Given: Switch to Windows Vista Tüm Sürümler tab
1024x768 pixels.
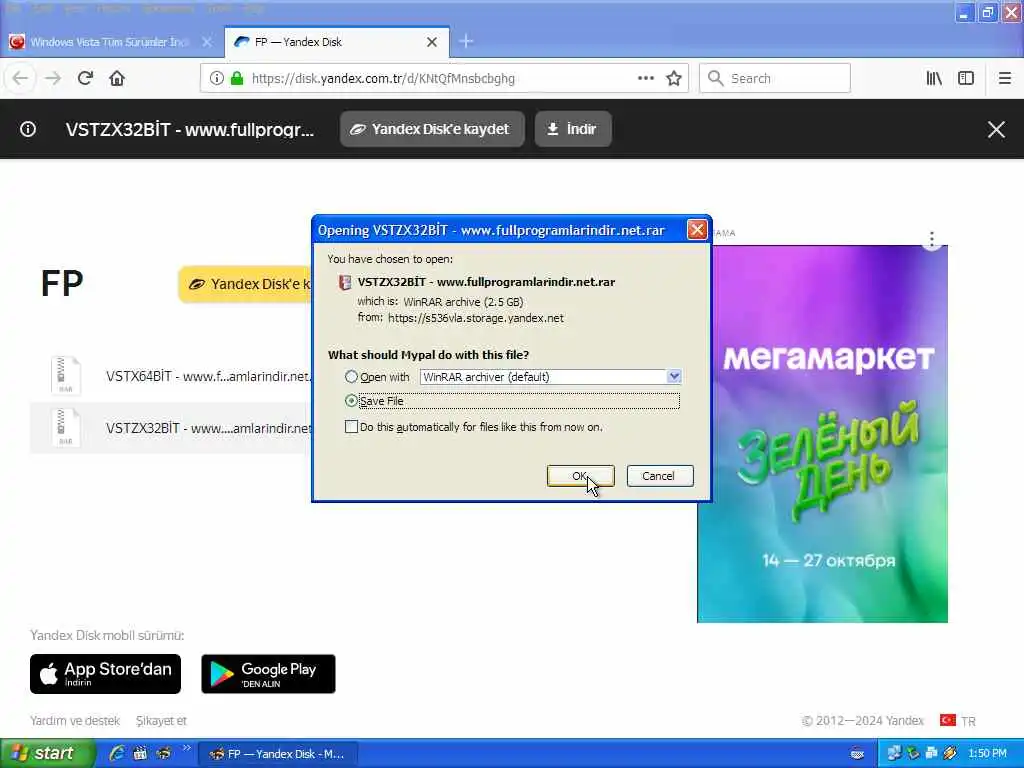Looking at the screenshot, I should point(108,42).
